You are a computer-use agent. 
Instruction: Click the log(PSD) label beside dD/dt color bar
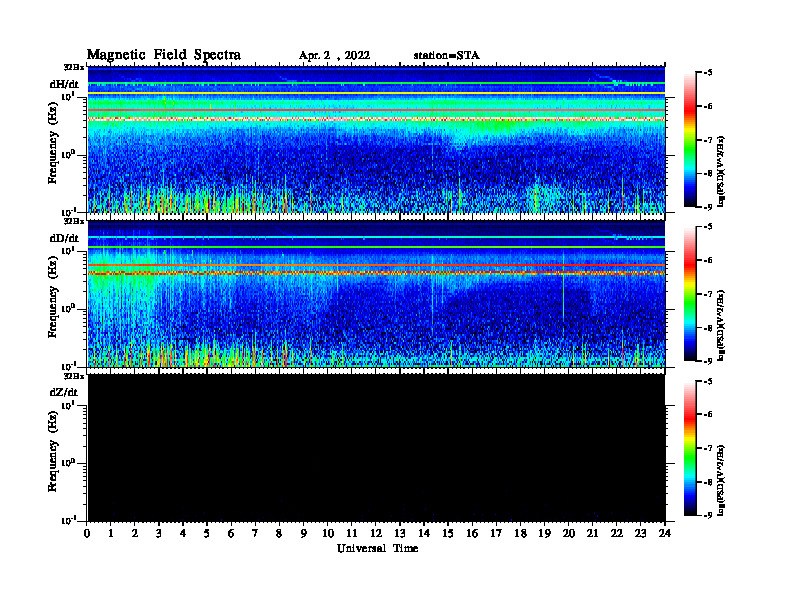pyautogui.click(x=722, y=325)
